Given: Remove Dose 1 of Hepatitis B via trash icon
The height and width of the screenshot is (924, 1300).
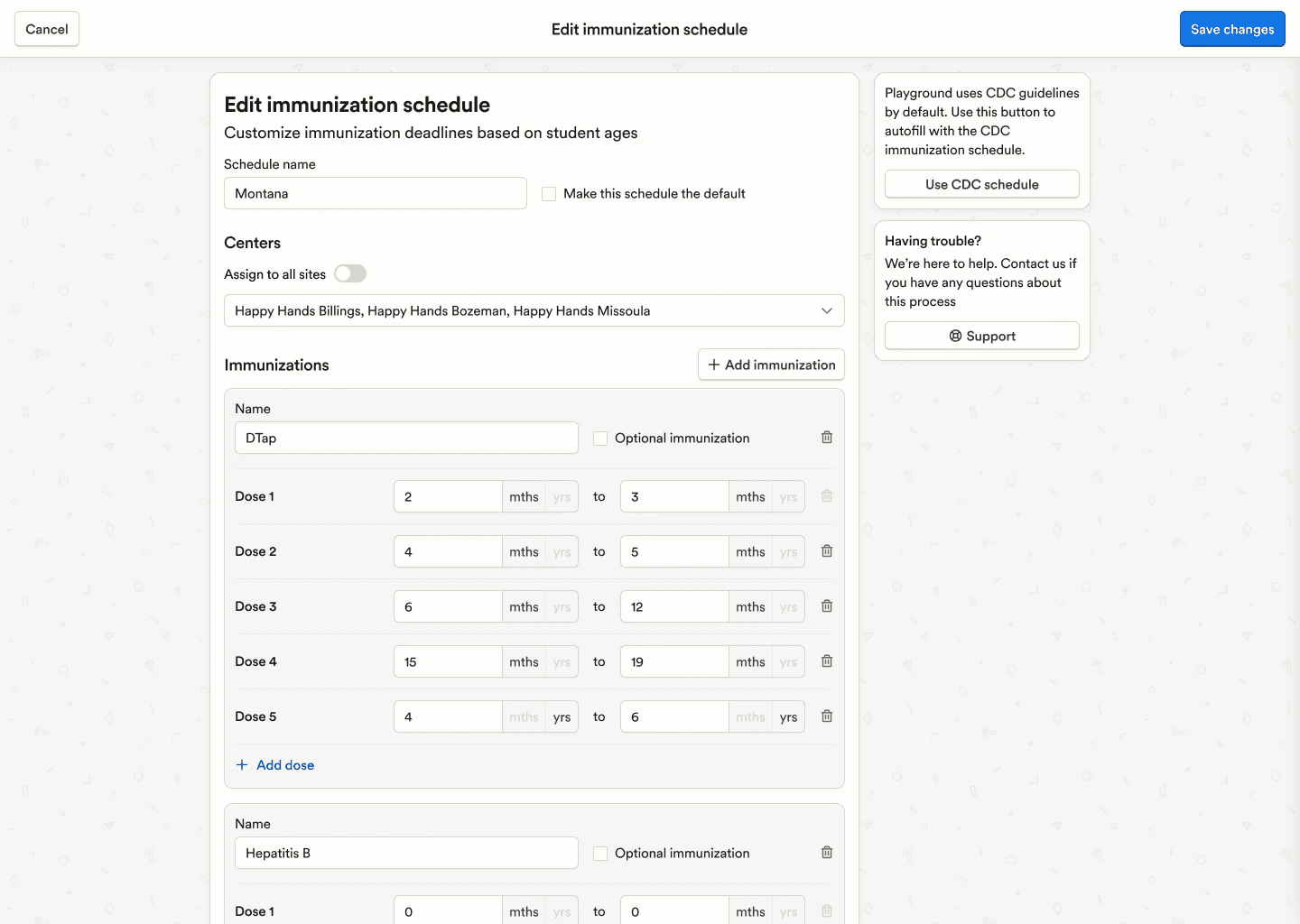Looking at the screenshot, I should (826, 910).
